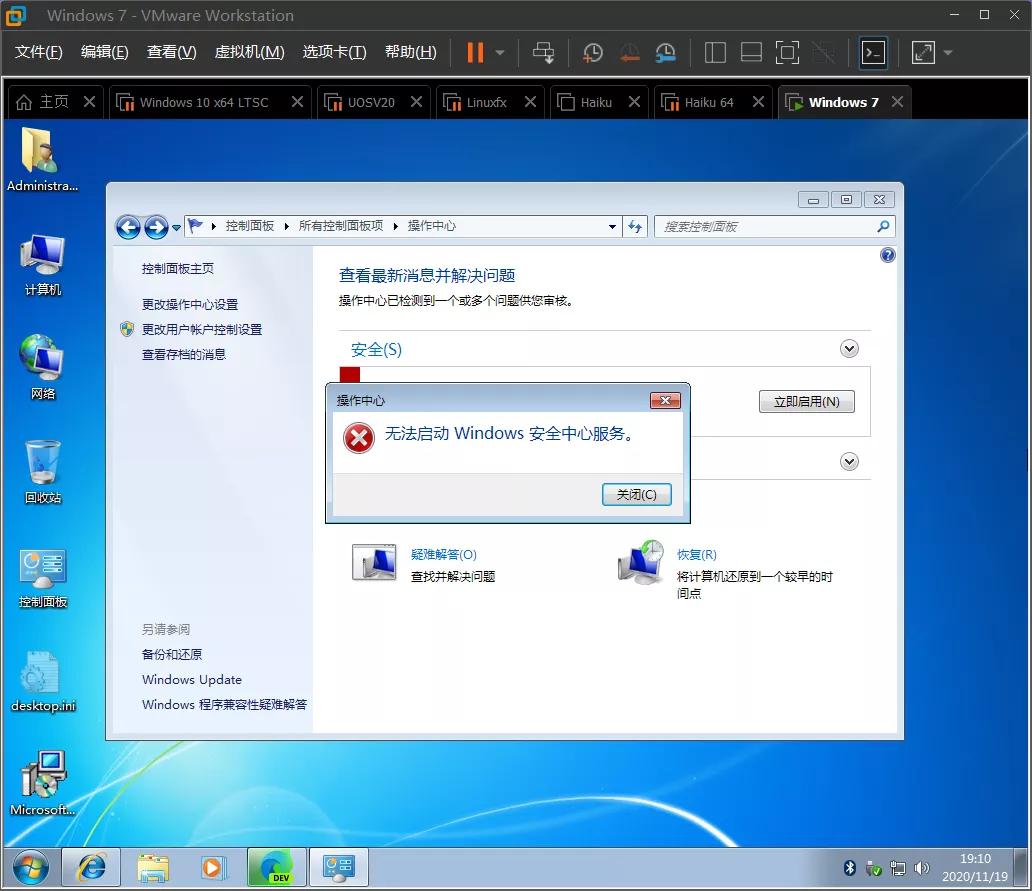Viewport: 1032px width, 891px height.
Task: Revert to snapshot via the revert icon
Action: 629,52
